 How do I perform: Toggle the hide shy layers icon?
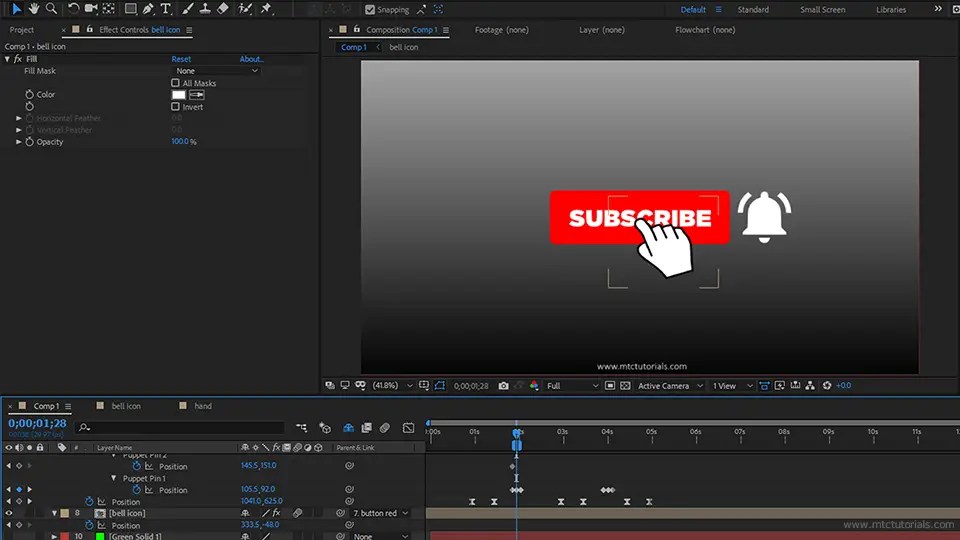click(348, 428)
